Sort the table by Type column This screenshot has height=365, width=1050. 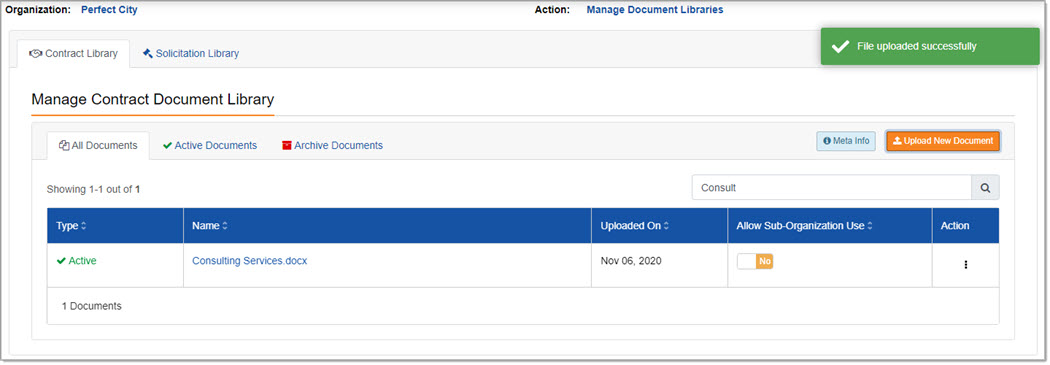pyautogui.click(x=71, y=226)
